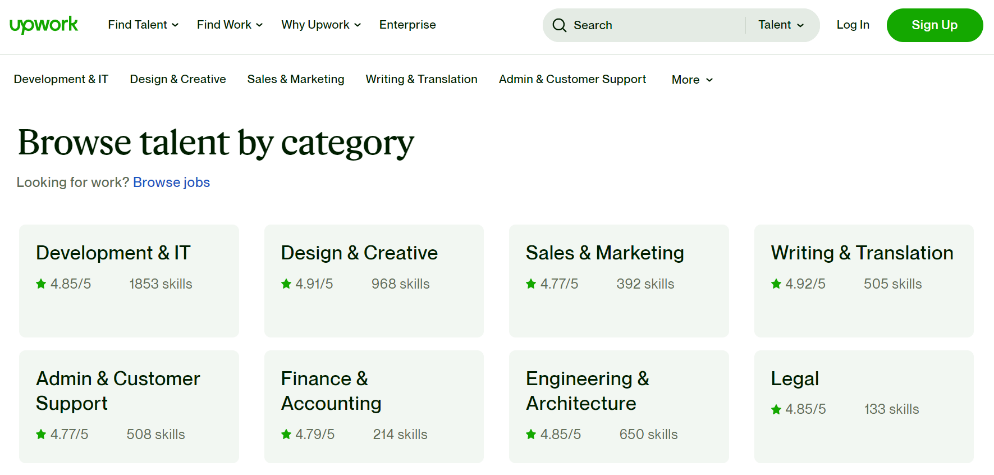Open Enterprise in the top navigation
This screenshot has height=475, width=994.
pyautogui.click(x=407, y=25)
